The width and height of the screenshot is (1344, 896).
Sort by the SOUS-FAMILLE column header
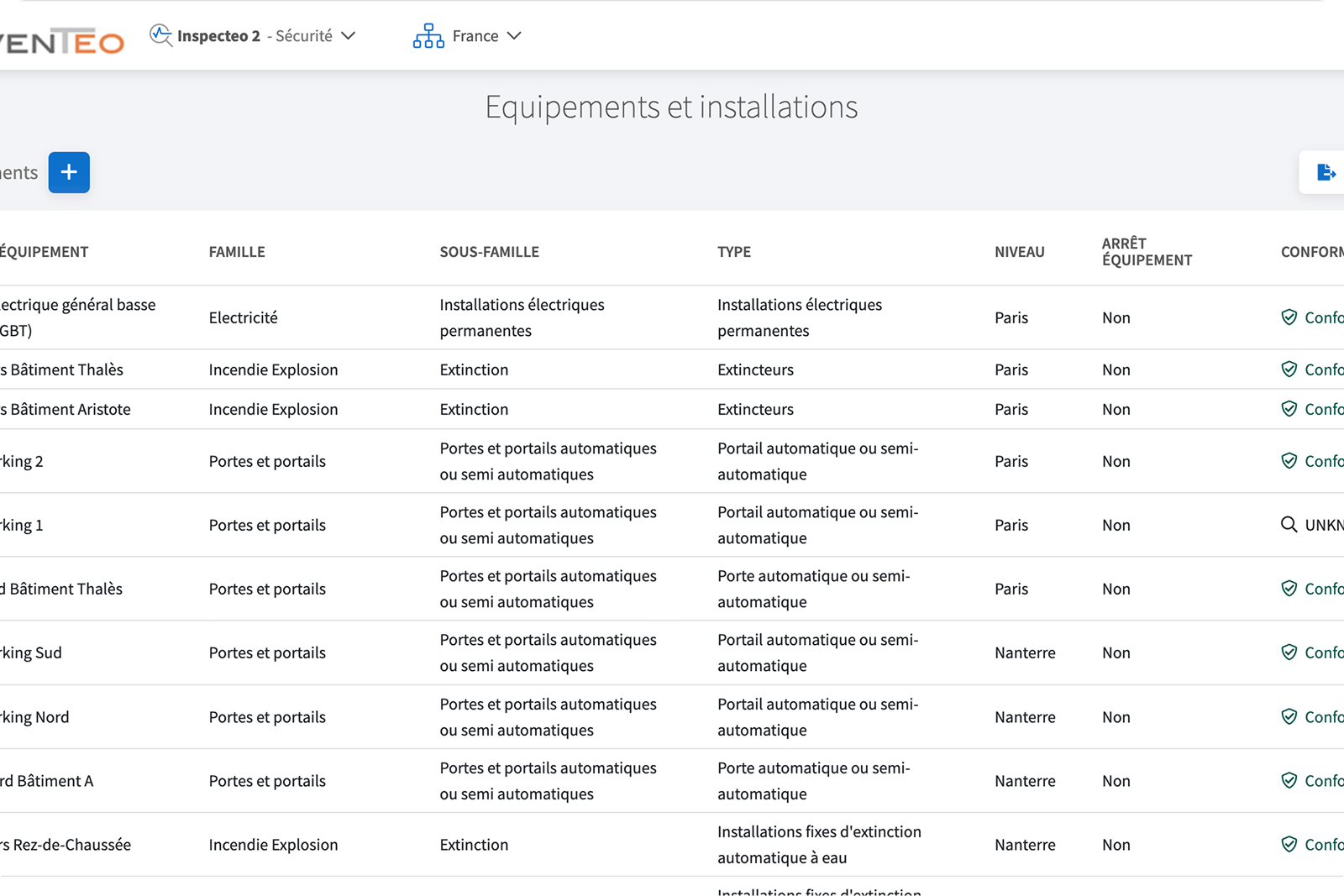490,252
